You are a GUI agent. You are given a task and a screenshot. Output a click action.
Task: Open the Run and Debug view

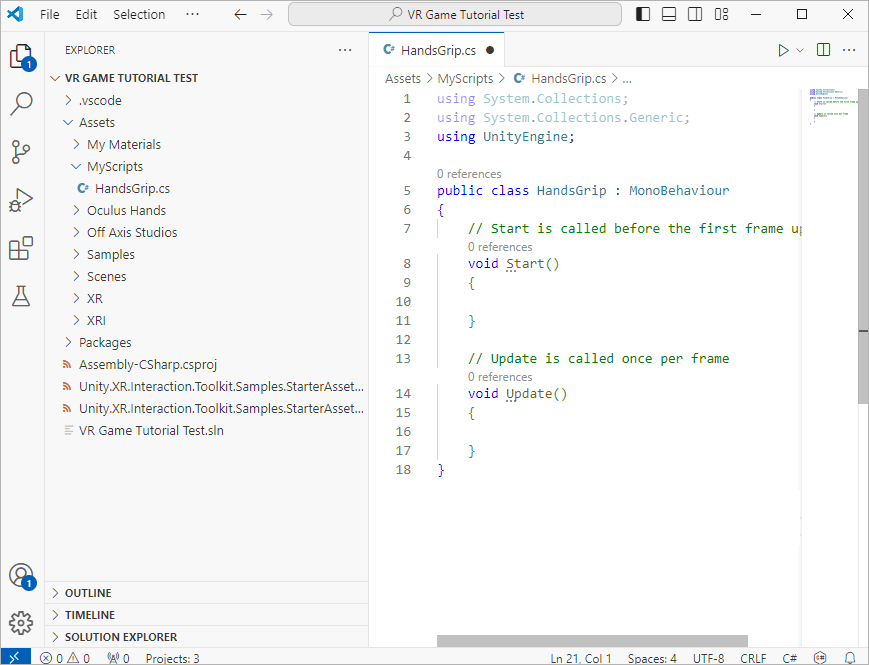(21, 200)
